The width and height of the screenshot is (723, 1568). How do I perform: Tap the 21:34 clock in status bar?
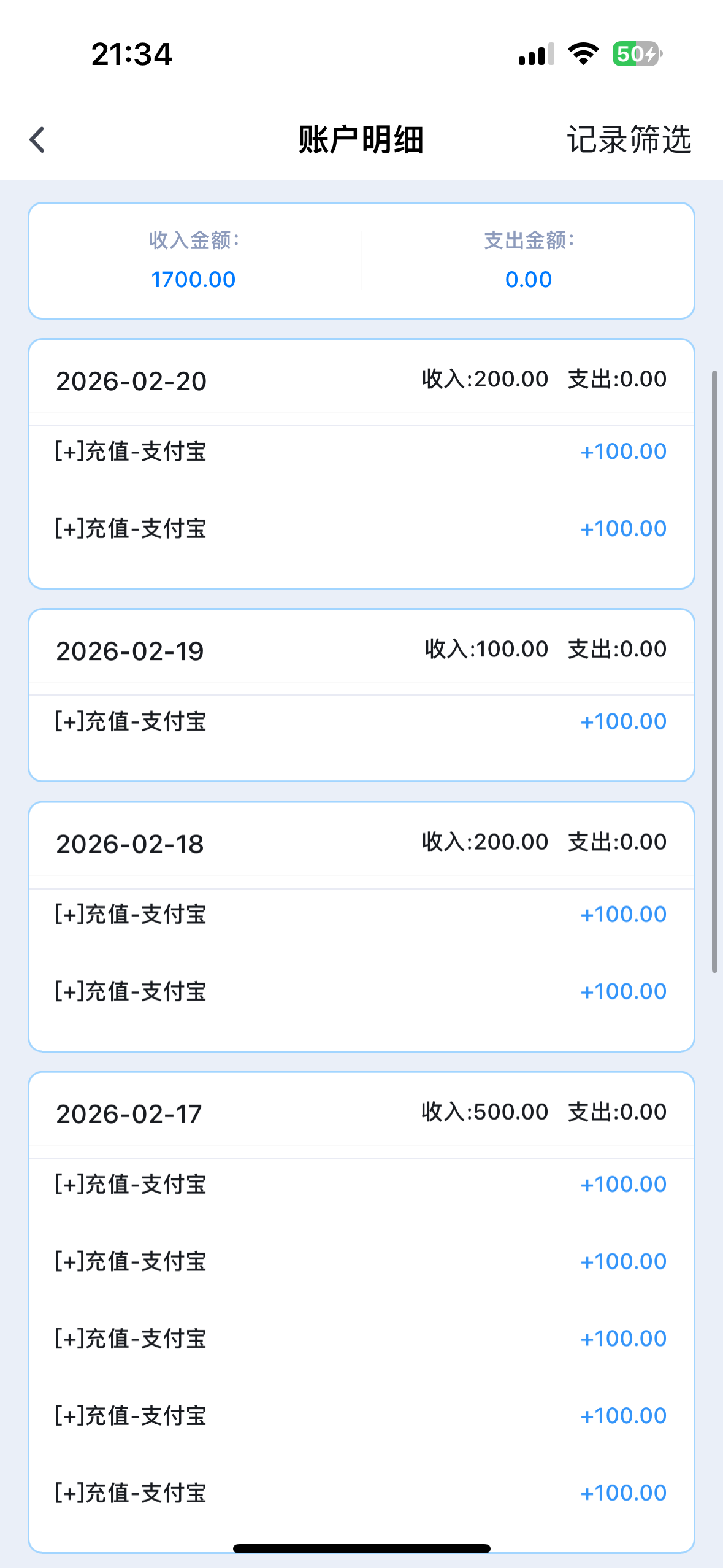[132, 54]
